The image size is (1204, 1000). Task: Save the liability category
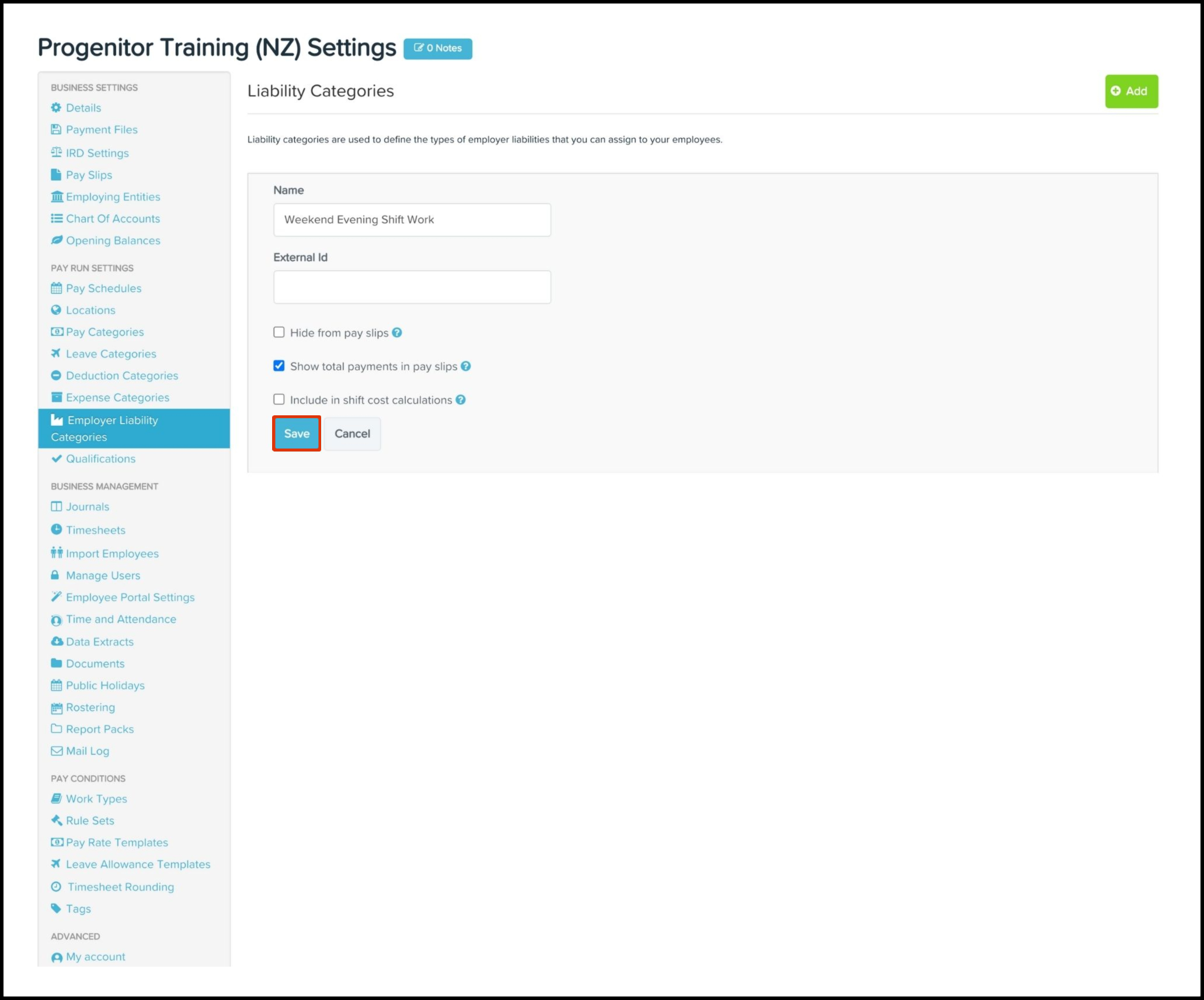tap(297, 433)
